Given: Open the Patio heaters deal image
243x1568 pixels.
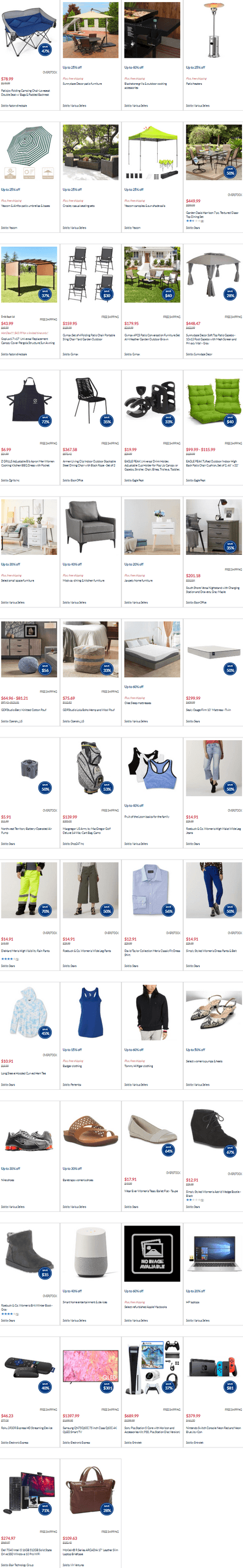Looking at the screenshot, I should click(214, 30).
